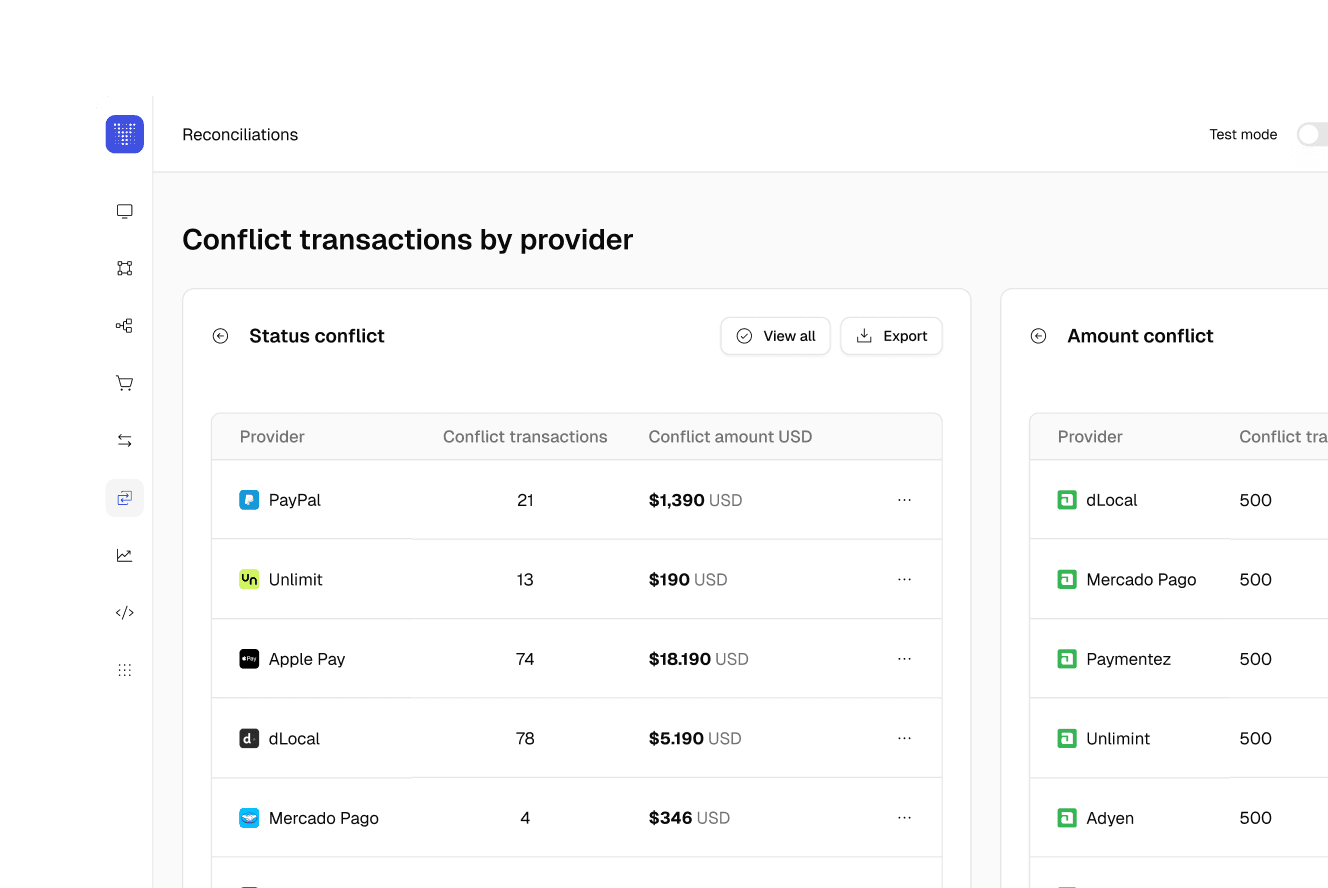1328x888 pixels.
Task: Select the PayPal provider name
Action: click(x=295, y=500)
